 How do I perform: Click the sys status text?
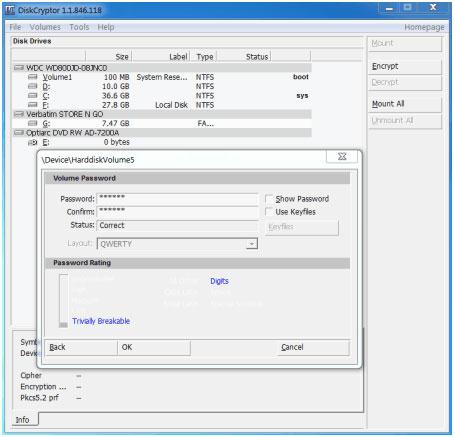tap(302, 96)
